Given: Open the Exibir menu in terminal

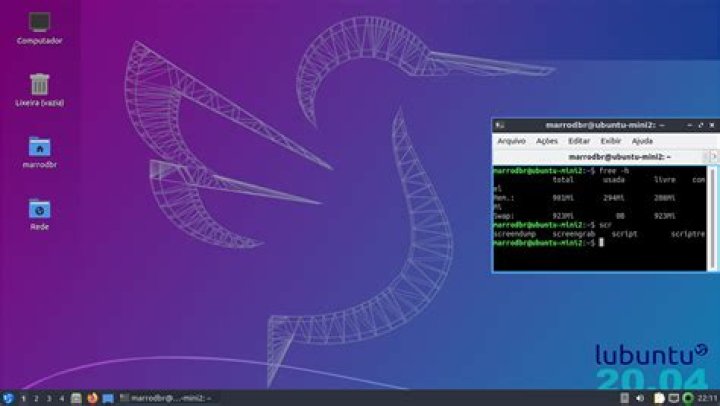Looking at the screenshot, I should [x=611, y=141].
